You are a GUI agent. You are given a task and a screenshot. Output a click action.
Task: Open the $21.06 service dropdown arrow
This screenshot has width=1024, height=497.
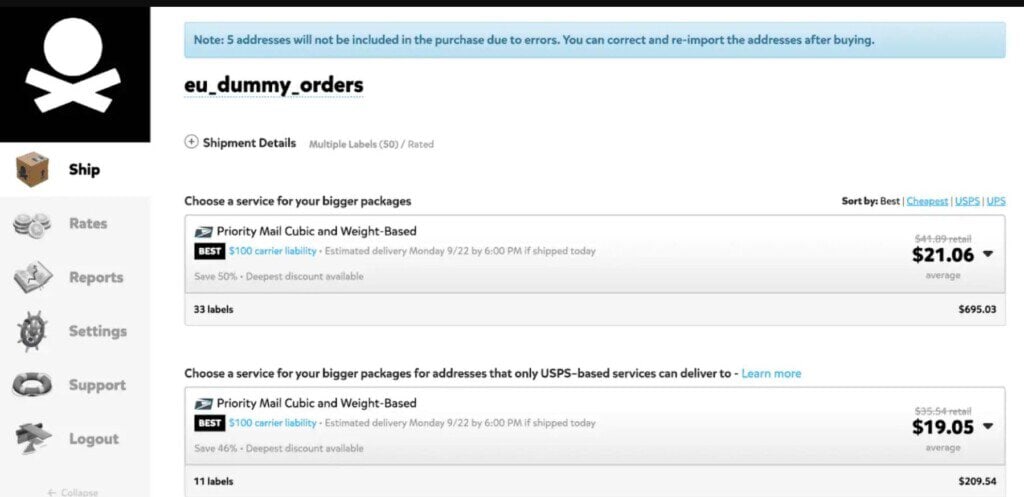[988, 254]
